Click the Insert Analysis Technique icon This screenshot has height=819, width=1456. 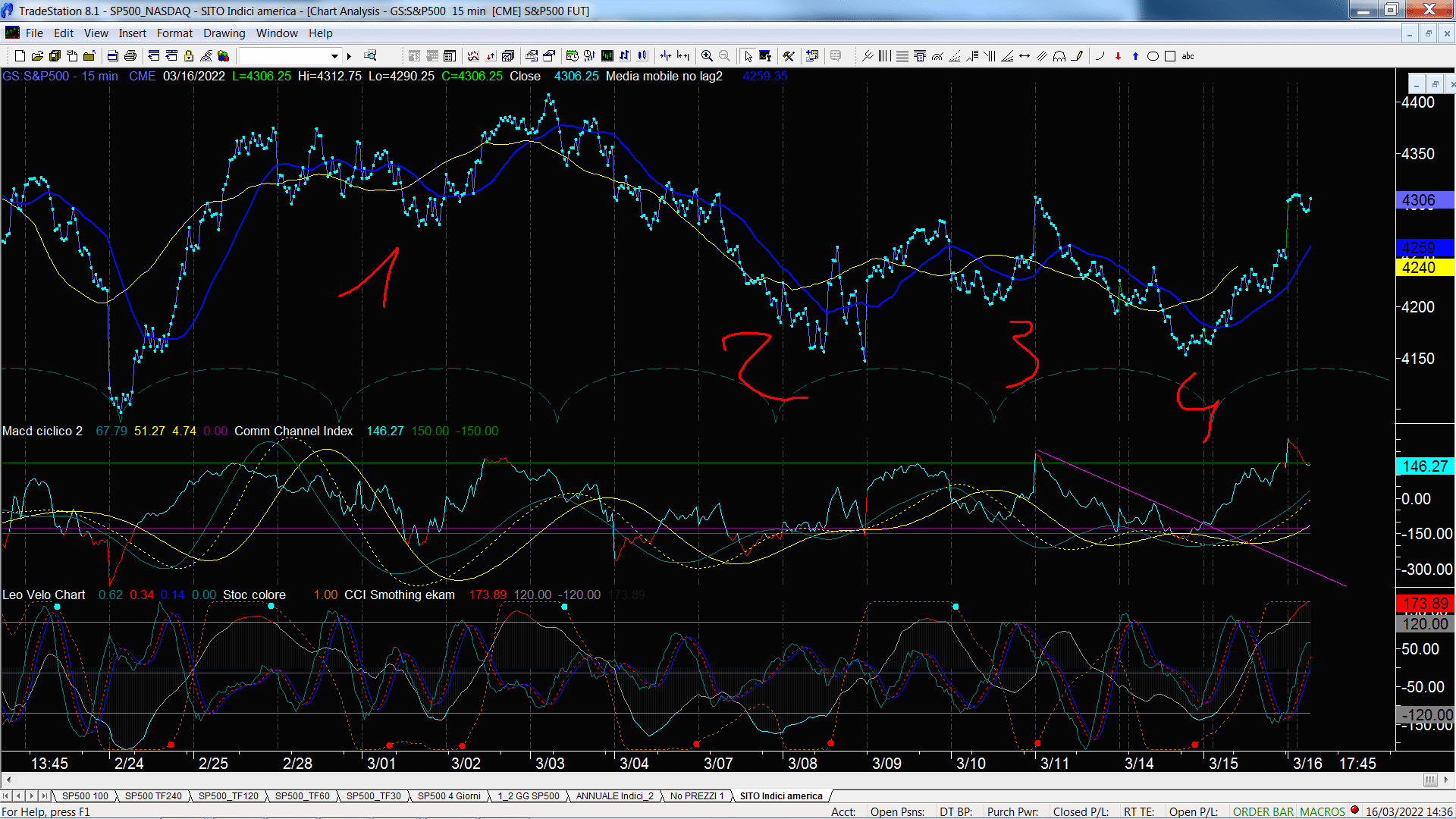pyautogui.click(x=473, y=56)
